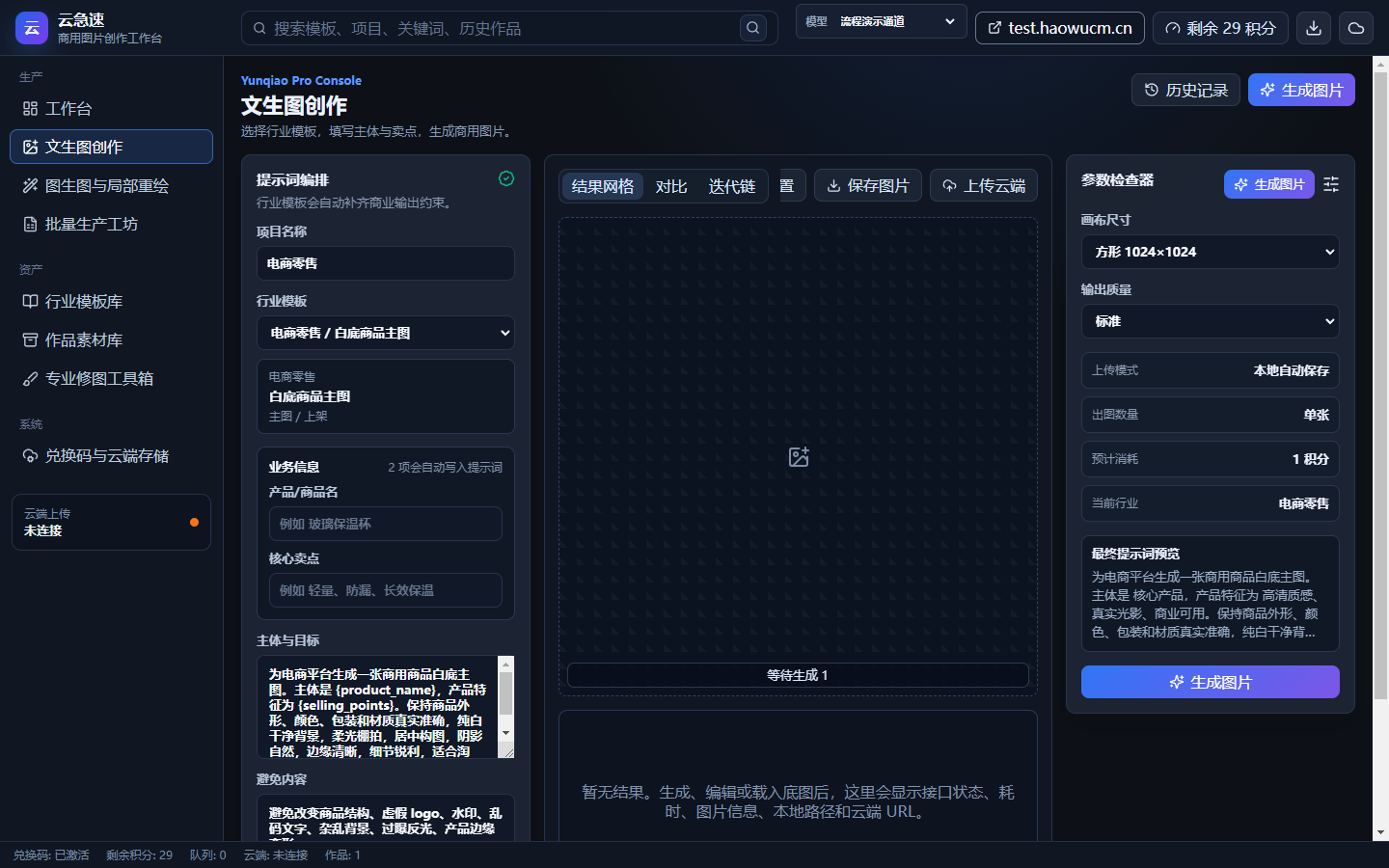This screenshot has width=1389, height=868.
Task: Open the test.haowucm.cn link
Action: [1060, 28]
